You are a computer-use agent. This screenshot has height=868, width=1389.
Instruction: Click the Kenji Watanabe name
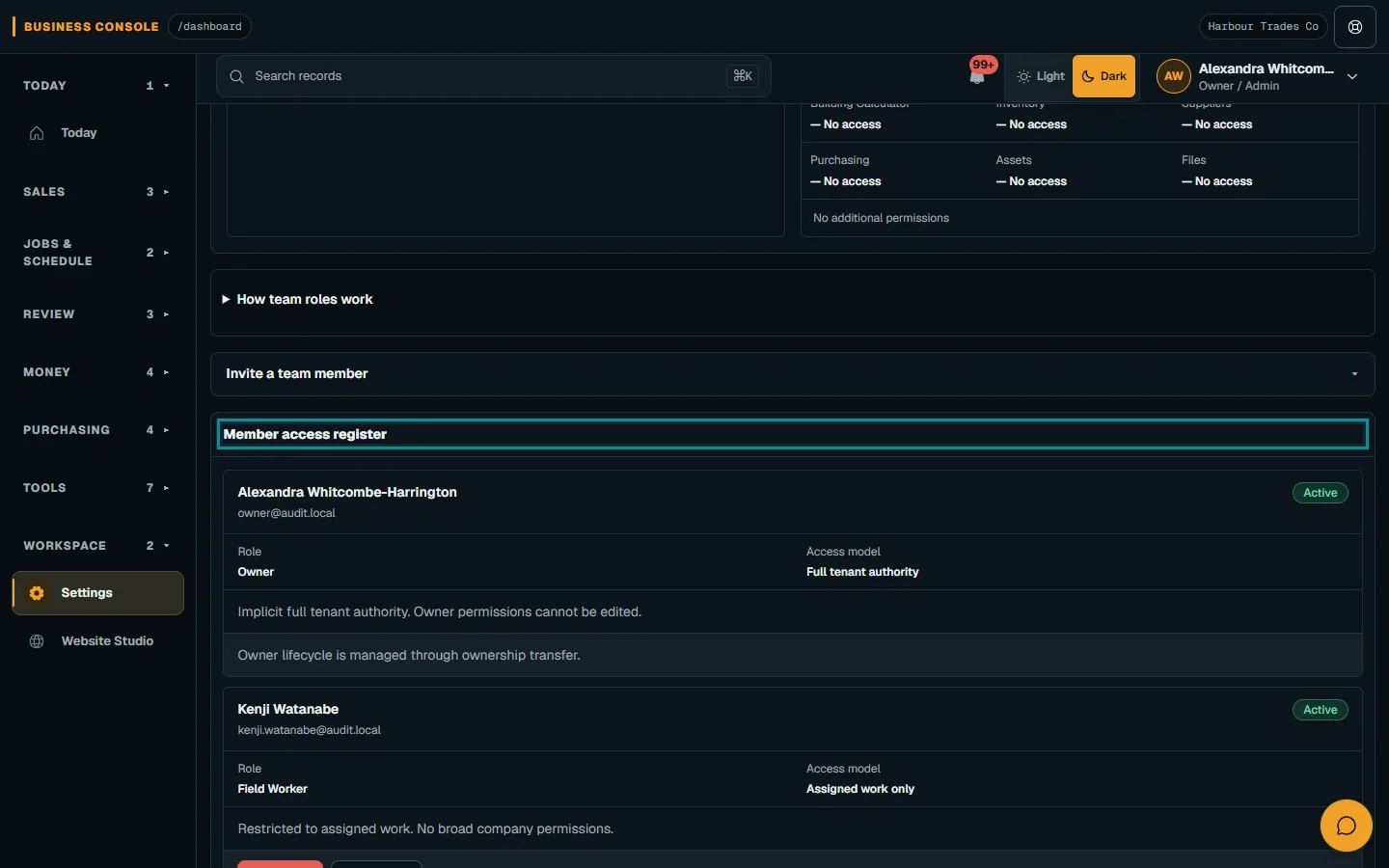coord(287,710)
